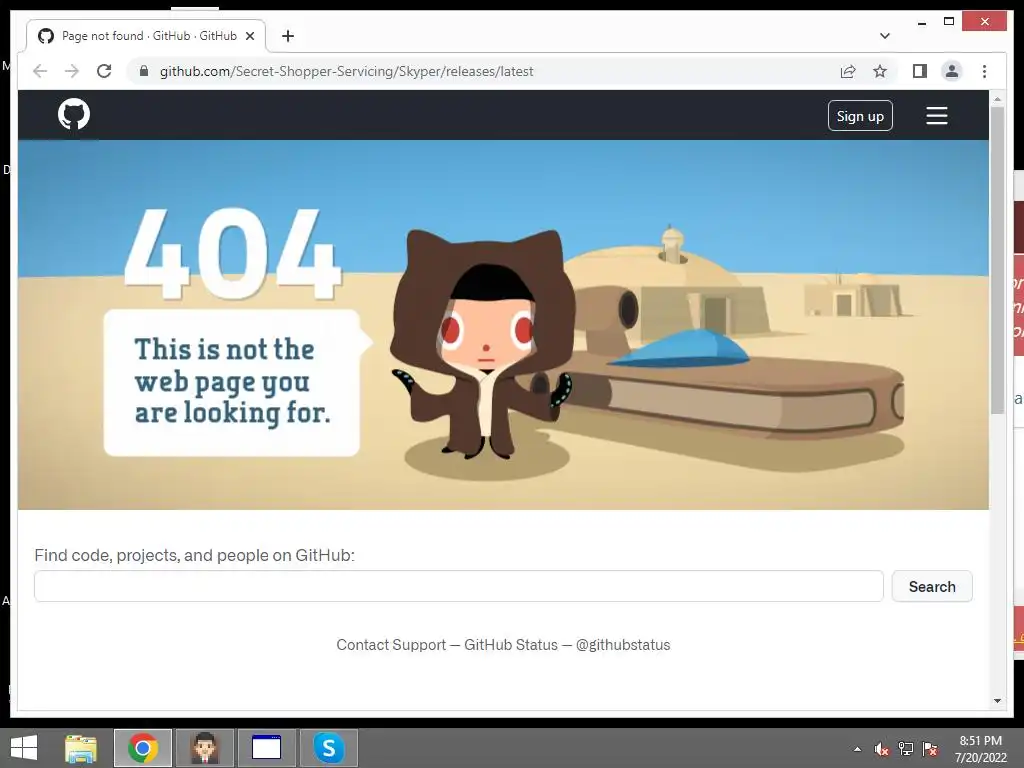This screenshot has width=1024, height=768.
Task: Click the scrollbar down arrow
Action: click(997, 701)
